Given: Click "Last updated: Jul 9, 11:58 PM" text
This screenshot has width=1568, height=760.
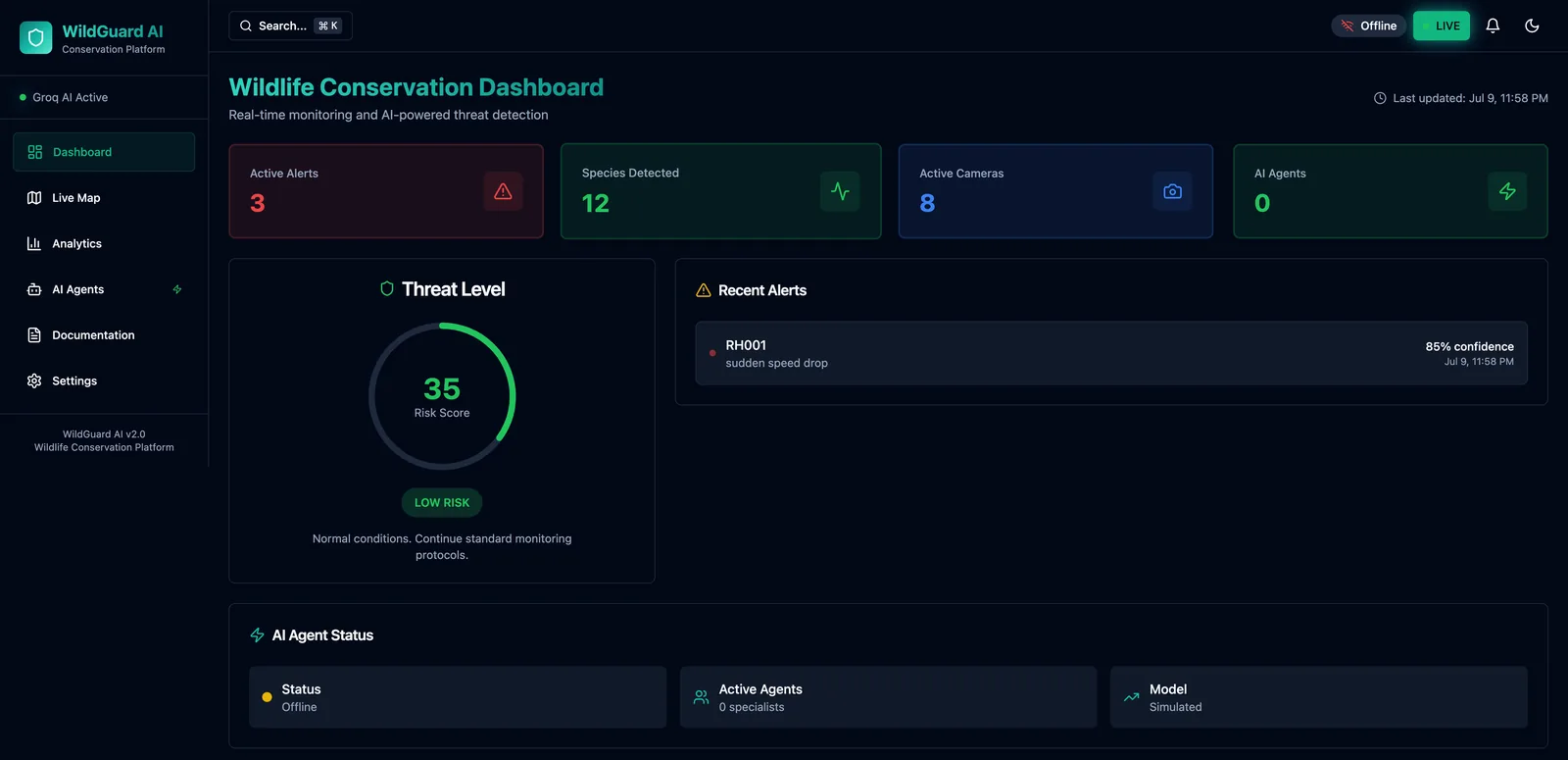Looking at the screenshot, I should [1470, 98].
